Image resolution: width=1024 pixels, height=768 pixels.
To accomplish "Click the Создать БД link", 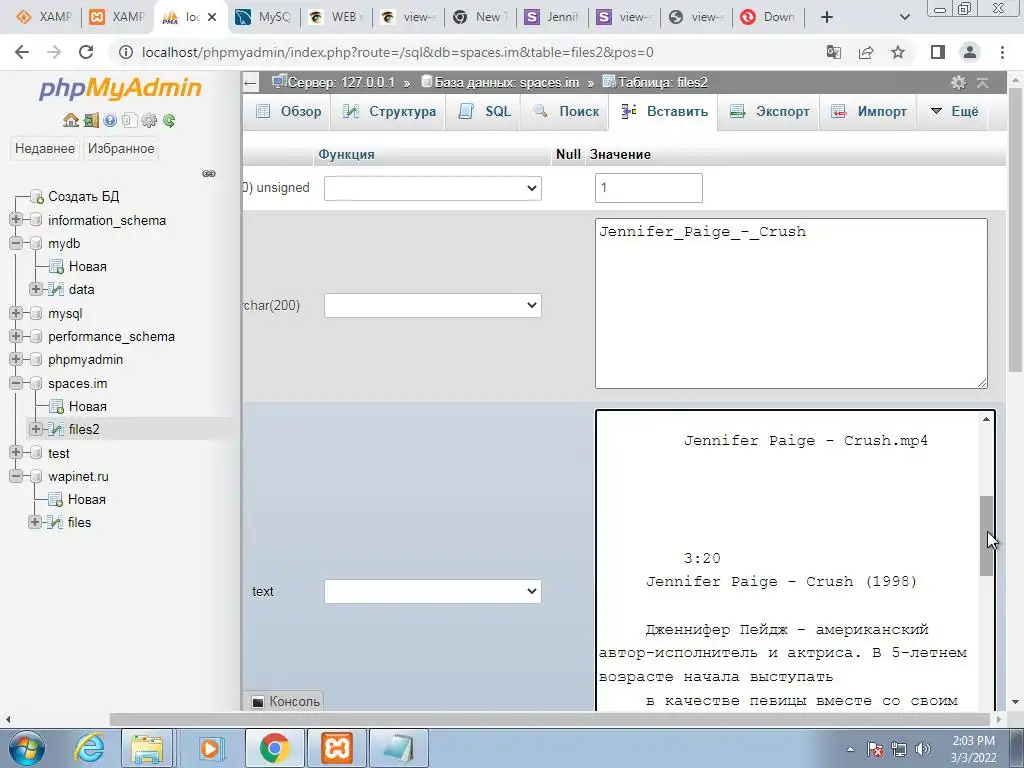I will (x=84, y=196).
